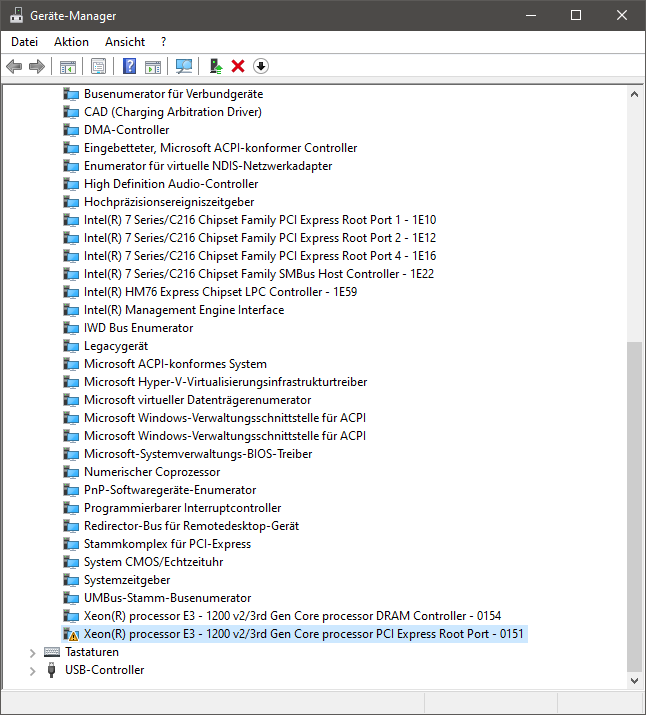
Task: Open the ? help menu
Action: click(x=164, y=42)
